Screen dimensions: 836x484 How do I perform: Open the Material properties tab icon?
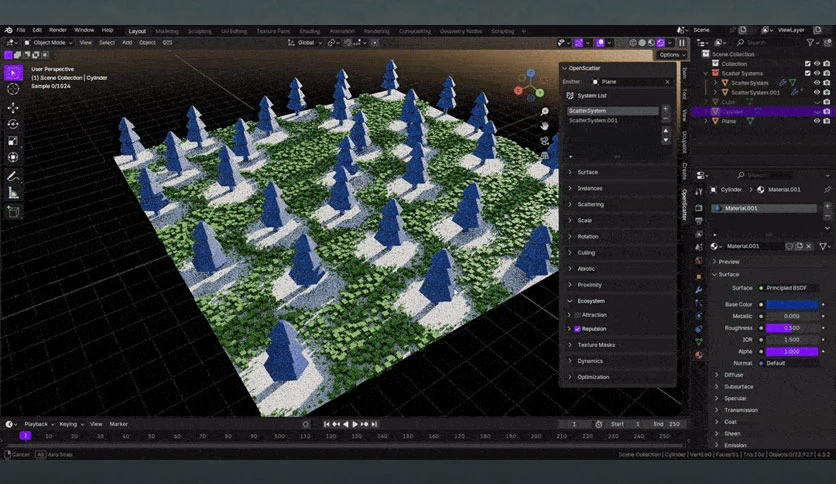pyautogui.click(x=699, y=354)
